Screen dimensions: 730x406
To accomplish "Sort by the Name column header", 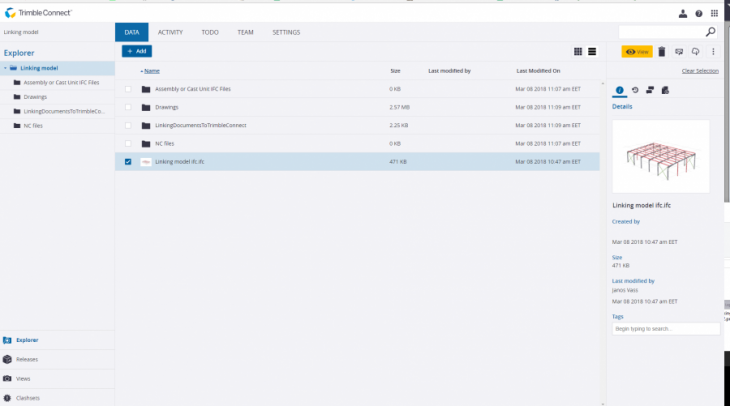I will (x=152, y=71).
